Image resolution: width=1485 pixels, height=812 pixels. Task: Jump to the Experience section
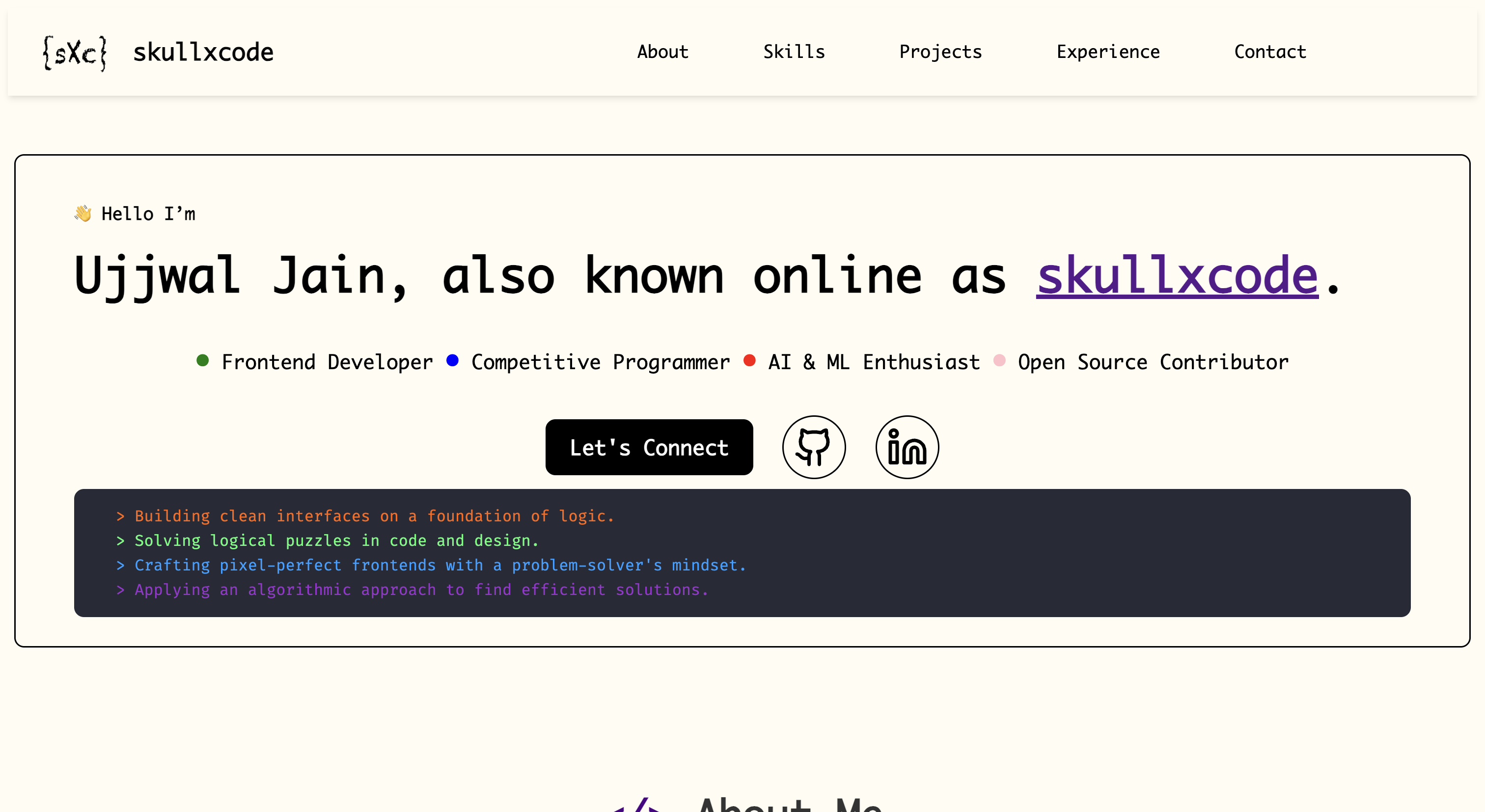tap(1107, 52)
